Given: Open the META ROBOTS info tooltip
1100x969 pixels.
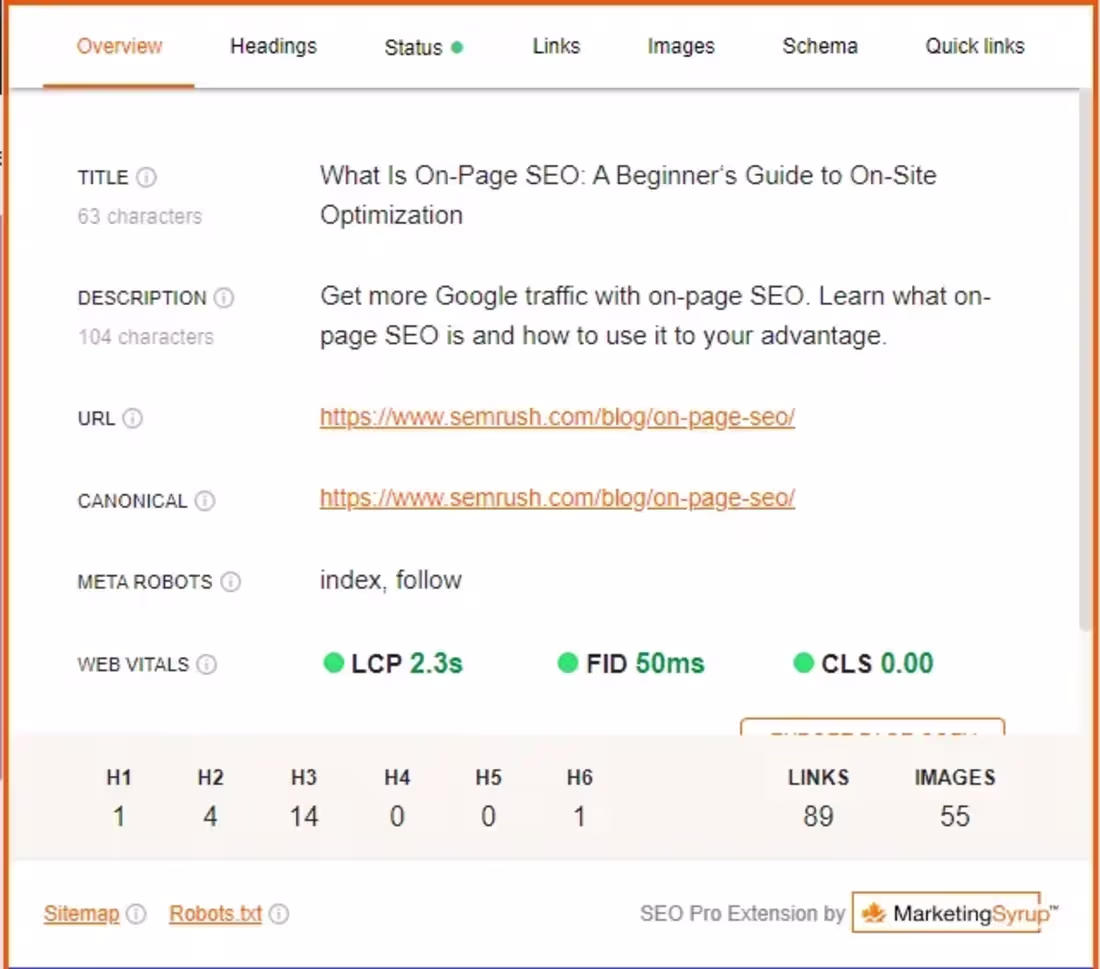Looking at the screenshot, I should pyautogui.click(x=231, y=582).
